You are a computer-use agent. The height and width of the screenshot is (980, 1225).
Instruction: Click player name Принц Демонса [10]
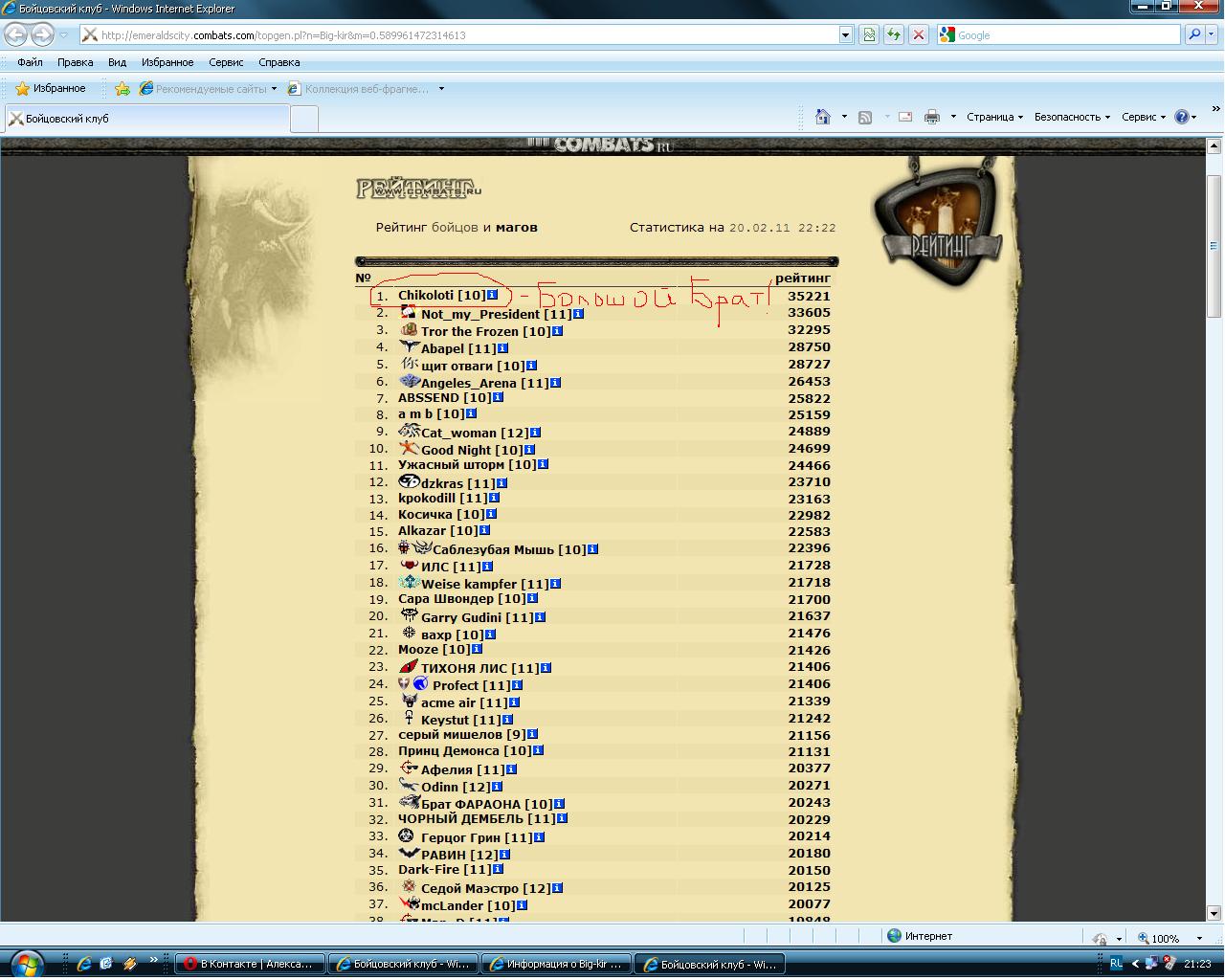pos(464,751)
